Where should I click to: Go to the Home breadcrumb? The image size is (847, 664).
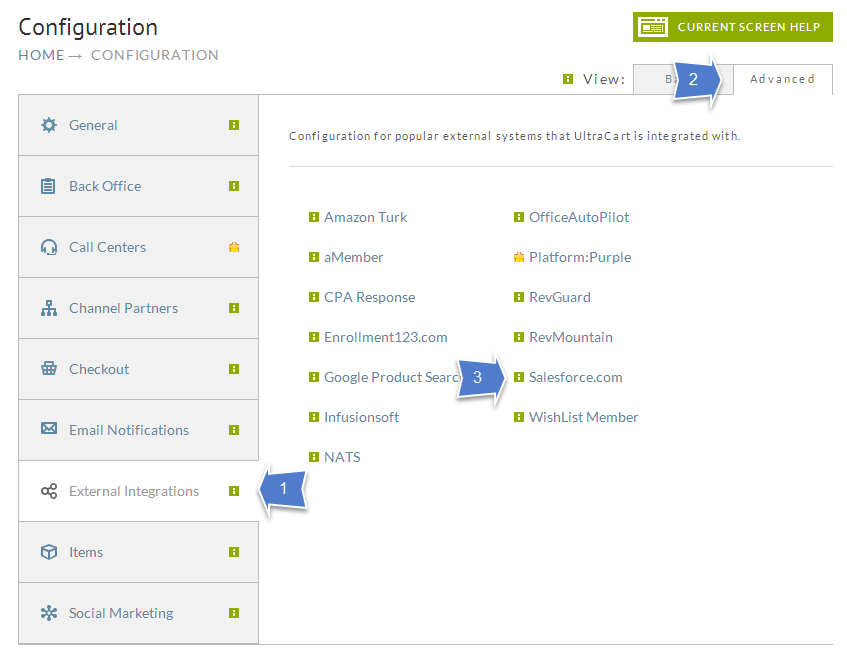coord(41,55)
